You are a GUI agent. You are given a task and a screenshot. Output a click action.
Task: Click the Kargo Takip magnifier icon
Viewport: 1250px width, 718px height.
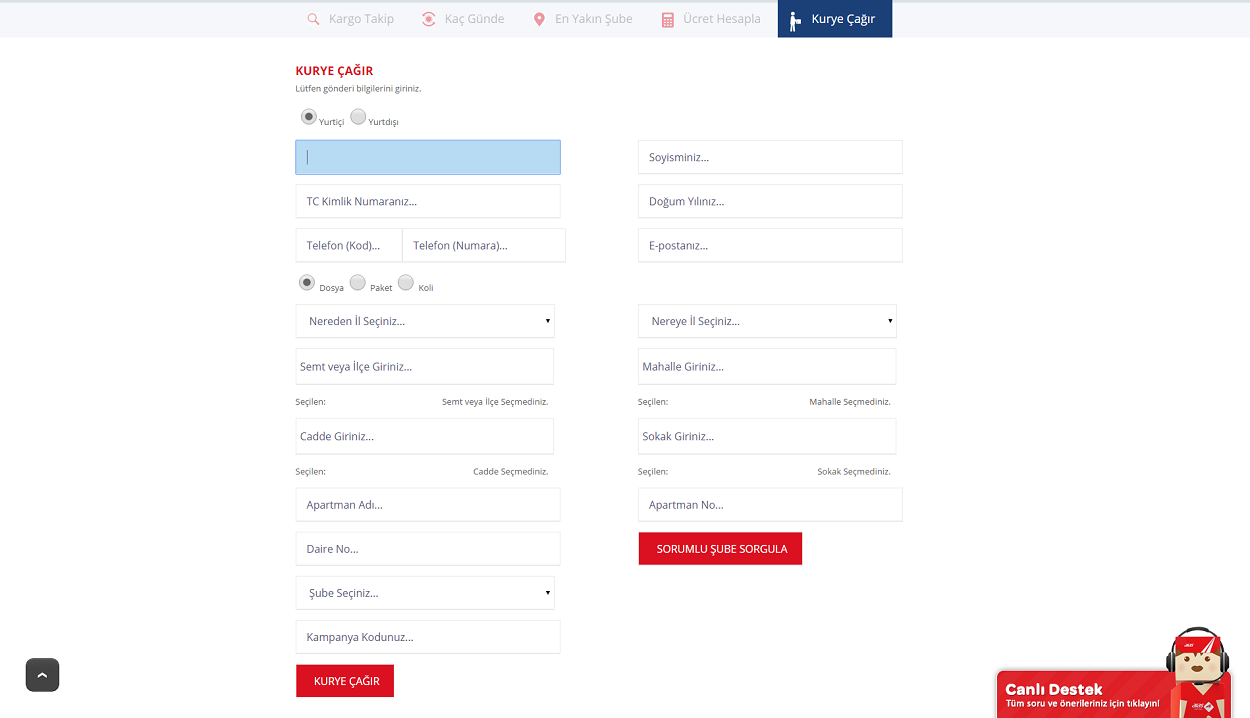click(x=313, y=19)
